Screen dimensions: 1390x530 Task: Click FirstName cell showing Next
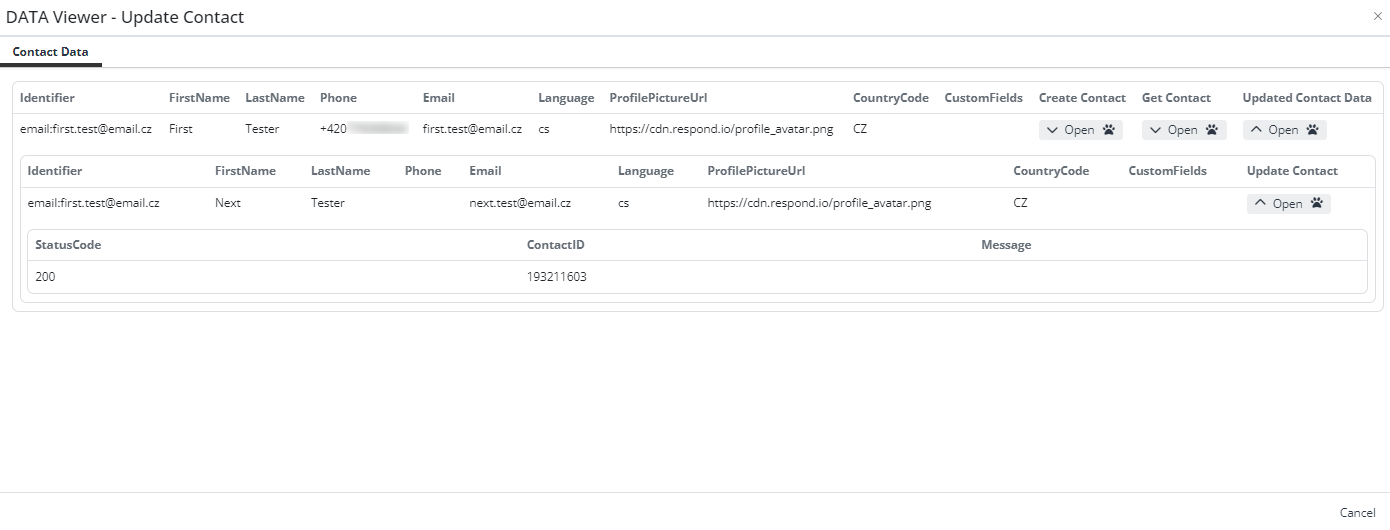click(228, 203)
